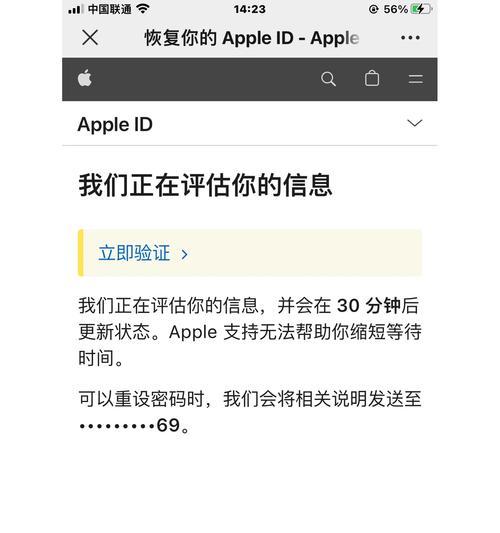
Task: Open the three-dot more options menu
Action: [410, 37]
